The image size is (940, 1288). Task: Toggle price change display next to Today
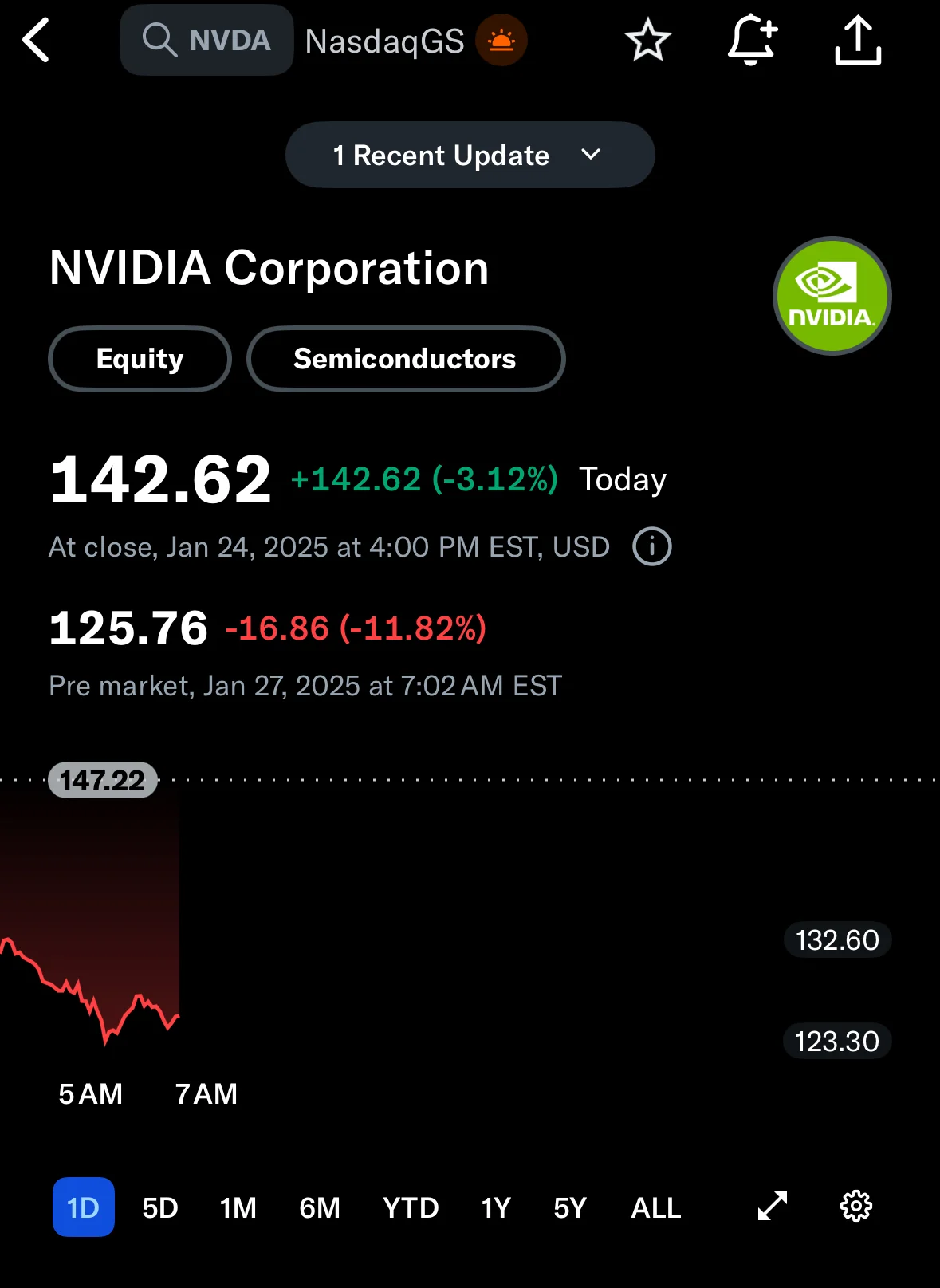coord(424,479)
